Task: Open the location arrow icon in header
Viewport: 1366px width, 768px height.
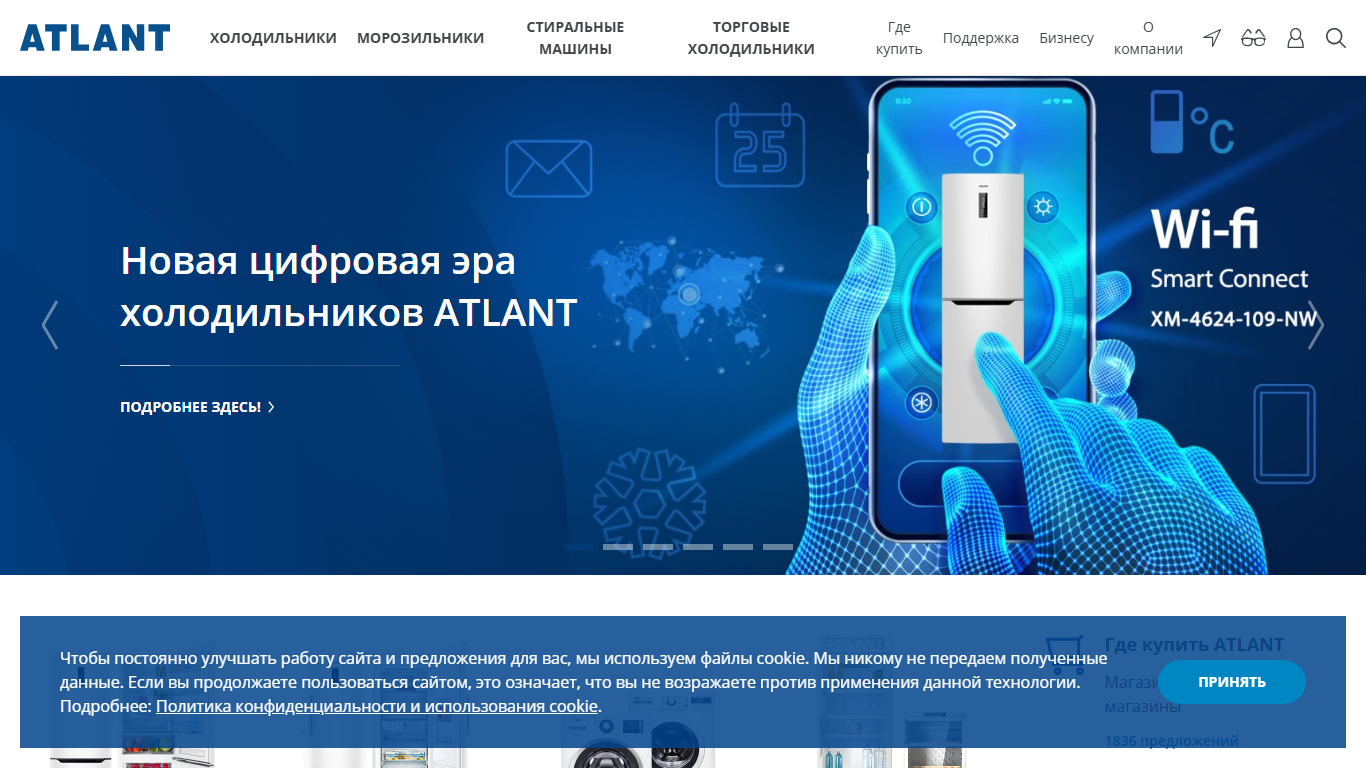Action: click(x=1212, y=38)
